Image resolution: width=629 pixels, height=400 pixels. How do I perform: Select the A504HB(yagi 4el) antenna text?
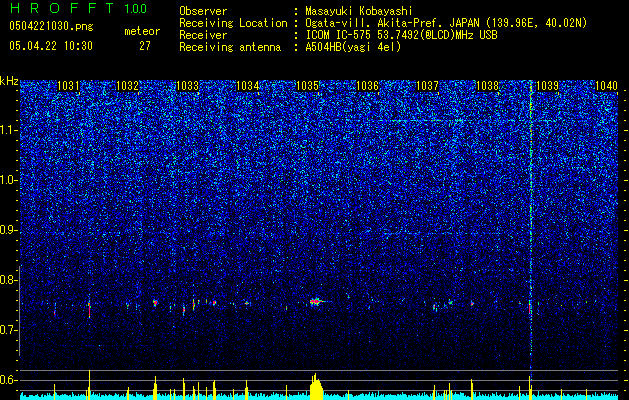pos(353,47)
